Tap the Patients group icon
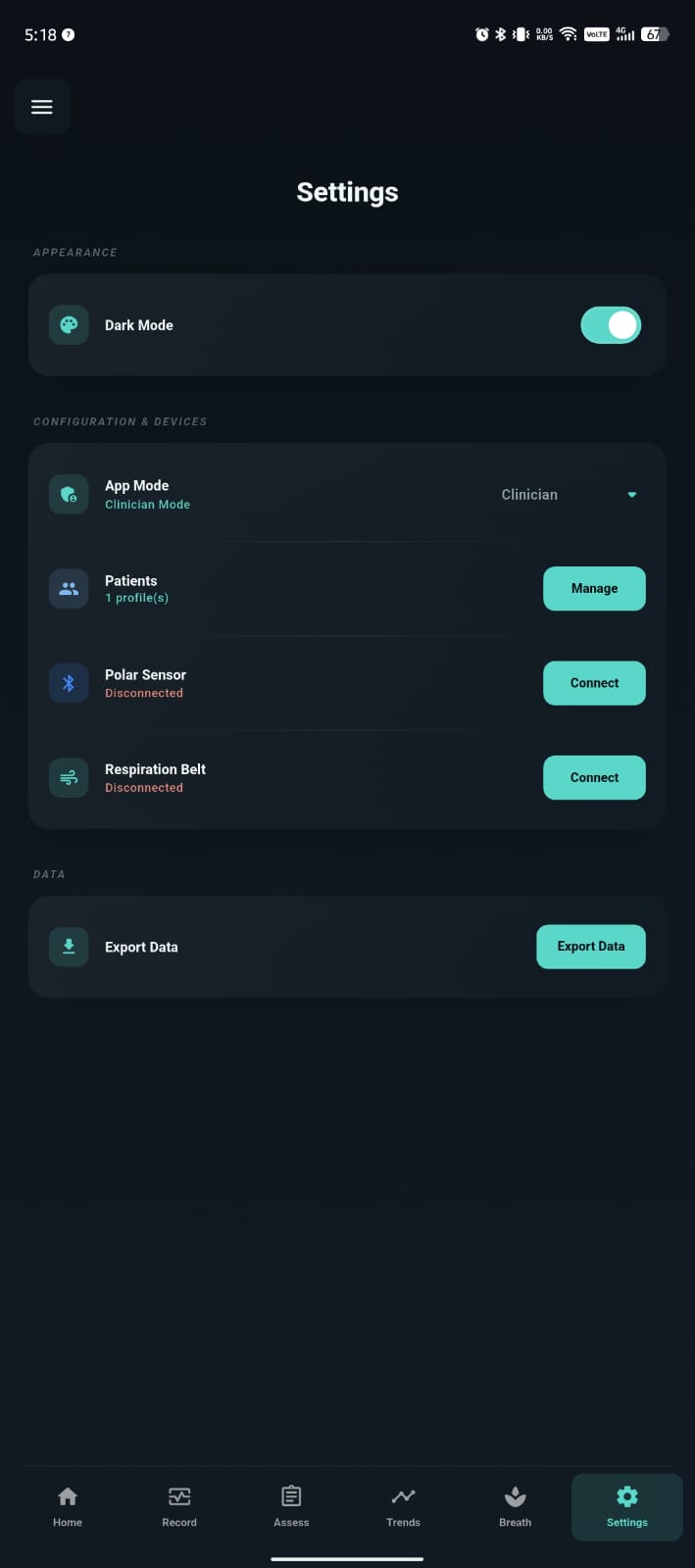 (69, 589)
